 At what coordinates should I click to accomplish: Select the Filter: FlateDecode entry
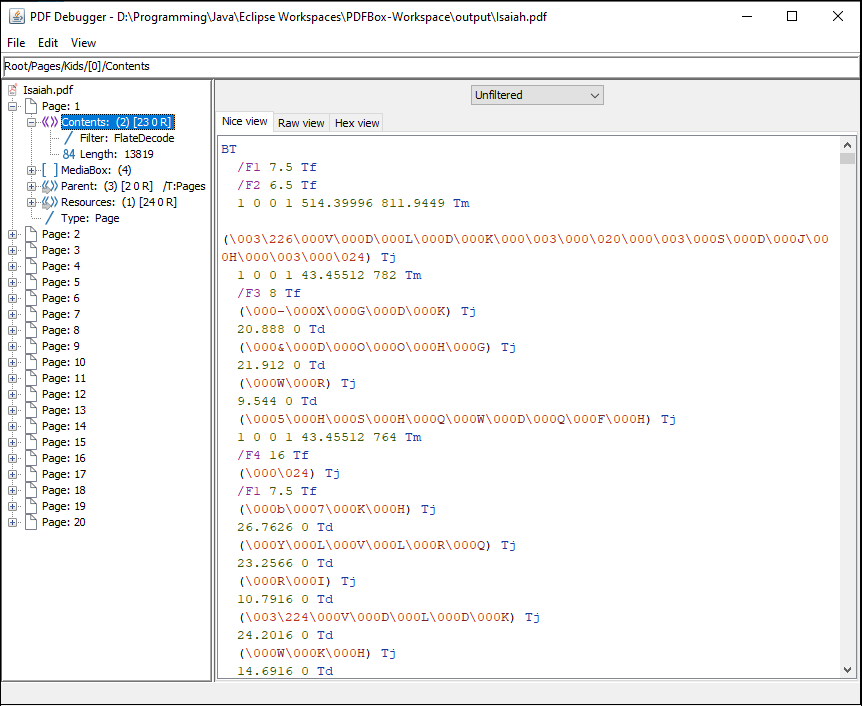point(127,138)
